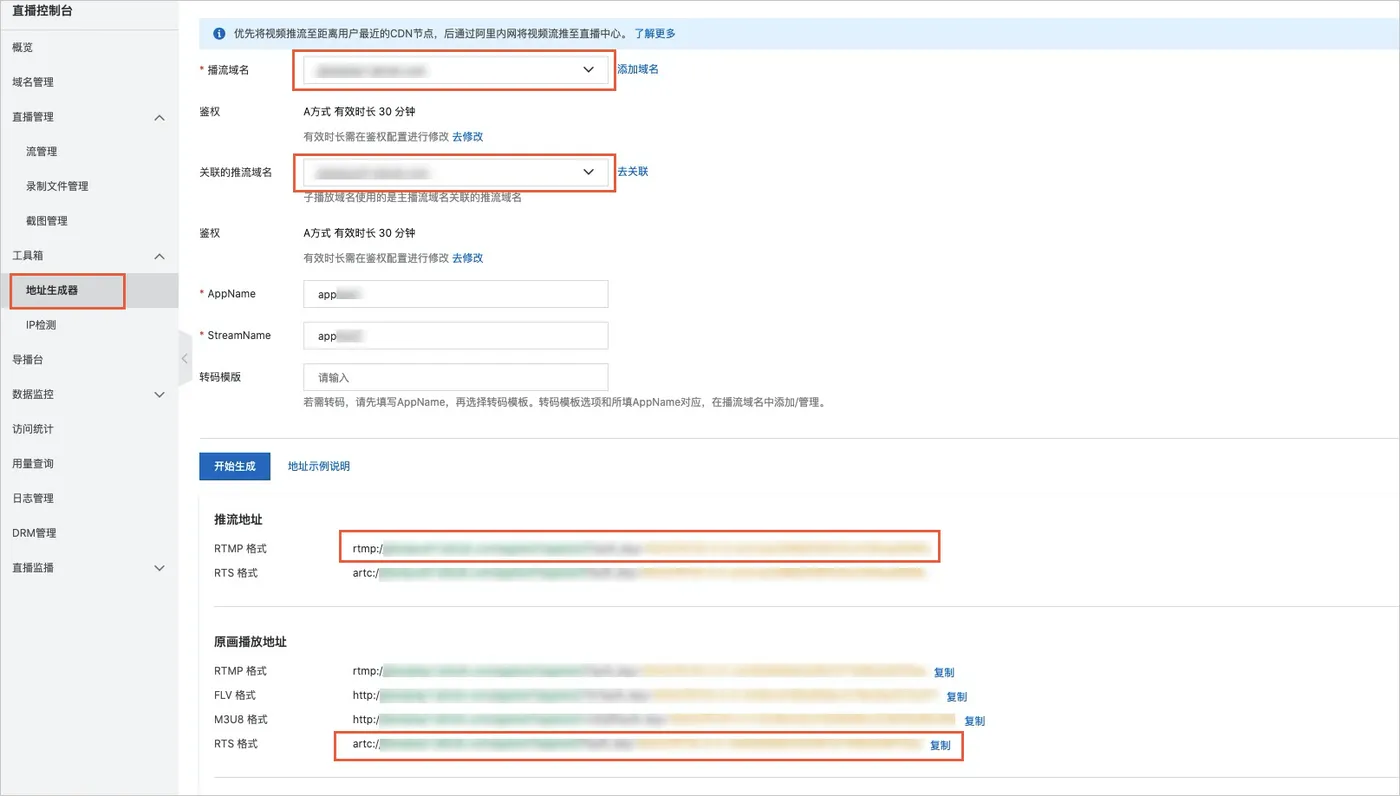
Task: Open 用量查询 page
Action: 33,464
